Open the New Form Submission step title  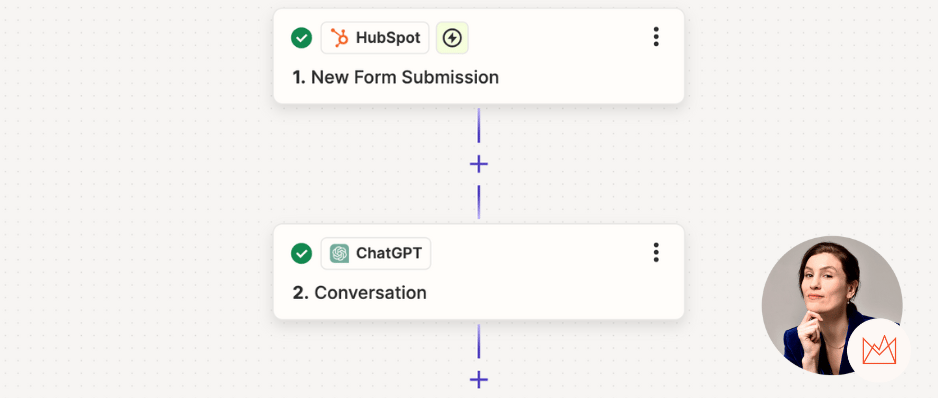coord(405,77)
